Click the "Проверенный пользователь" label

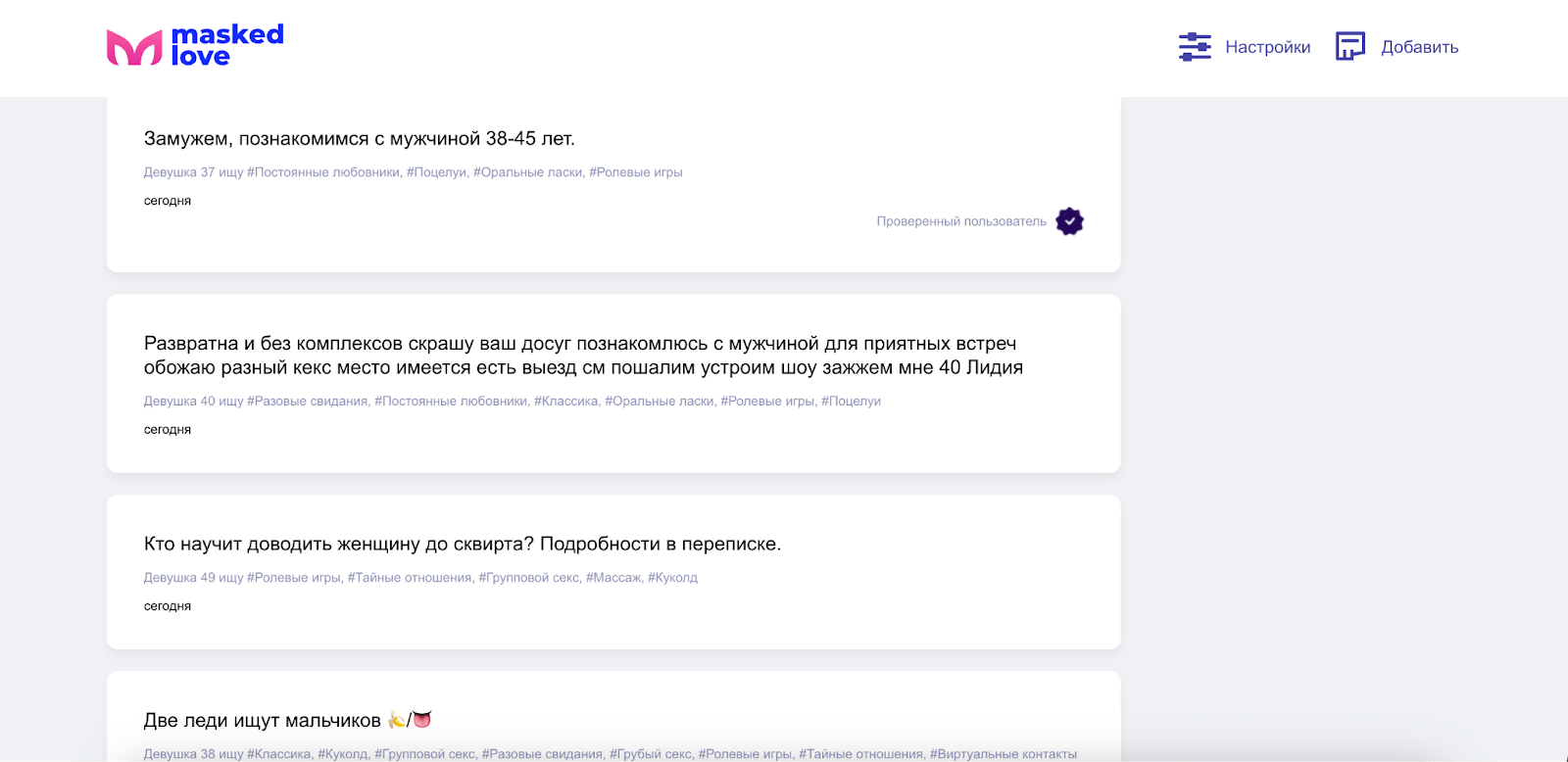click(960, 221)
